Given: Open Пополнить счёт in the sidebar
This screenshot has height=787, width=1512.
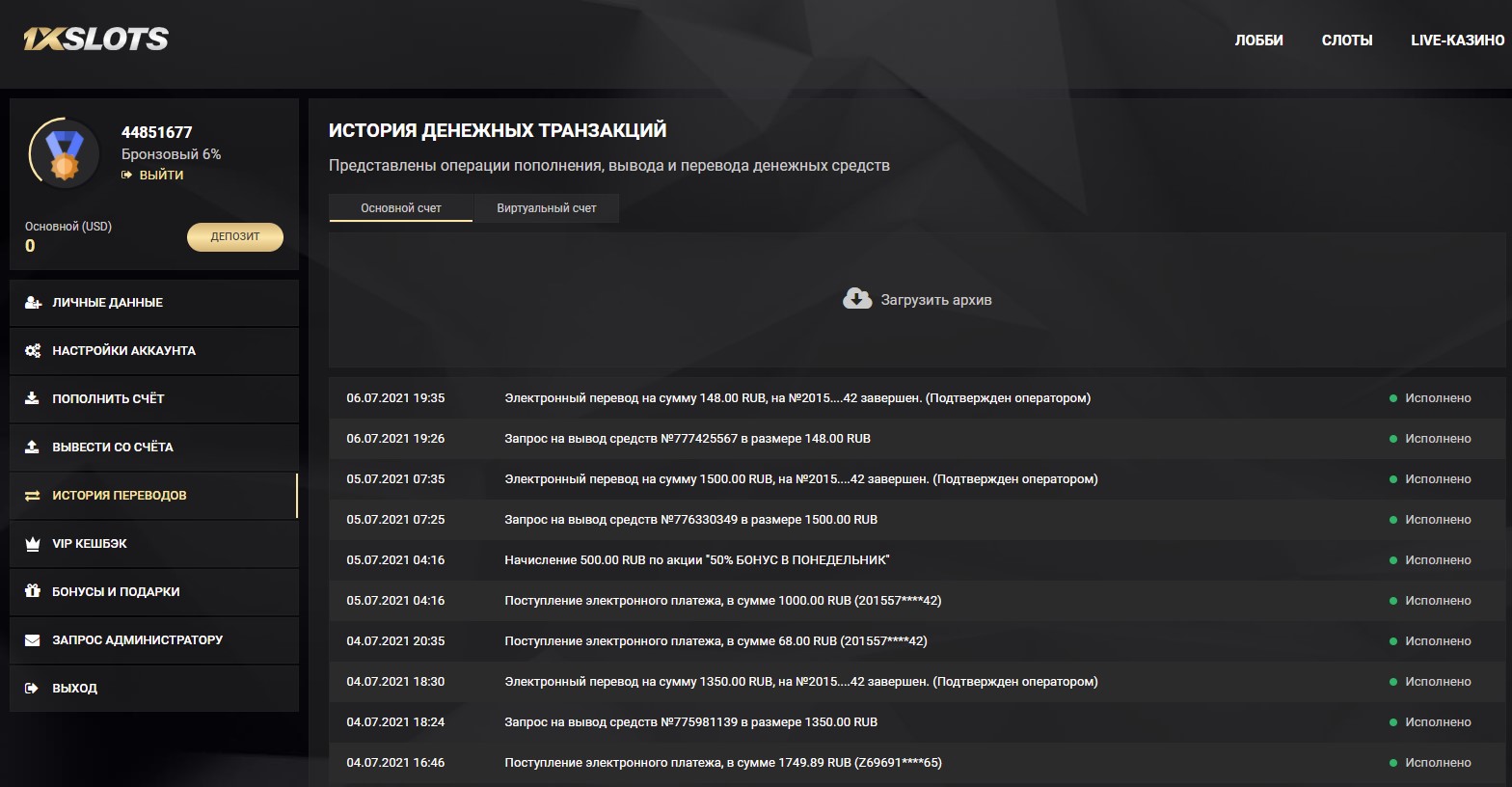Looking at the screenshot, I should coord(154,398).
